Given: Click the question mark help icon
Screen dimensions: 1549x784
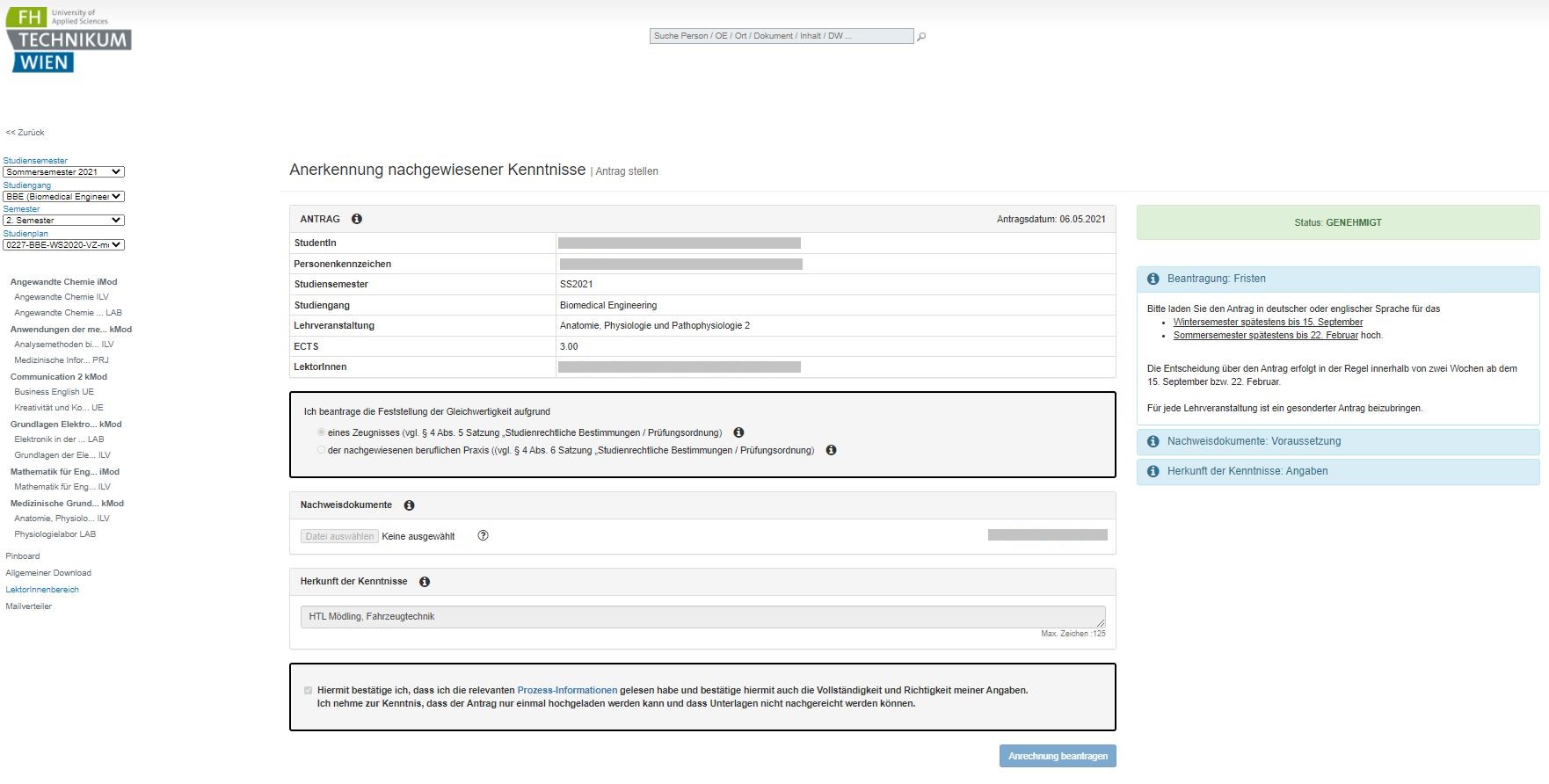Looking at the screenshot, I should tap(483, 536).
